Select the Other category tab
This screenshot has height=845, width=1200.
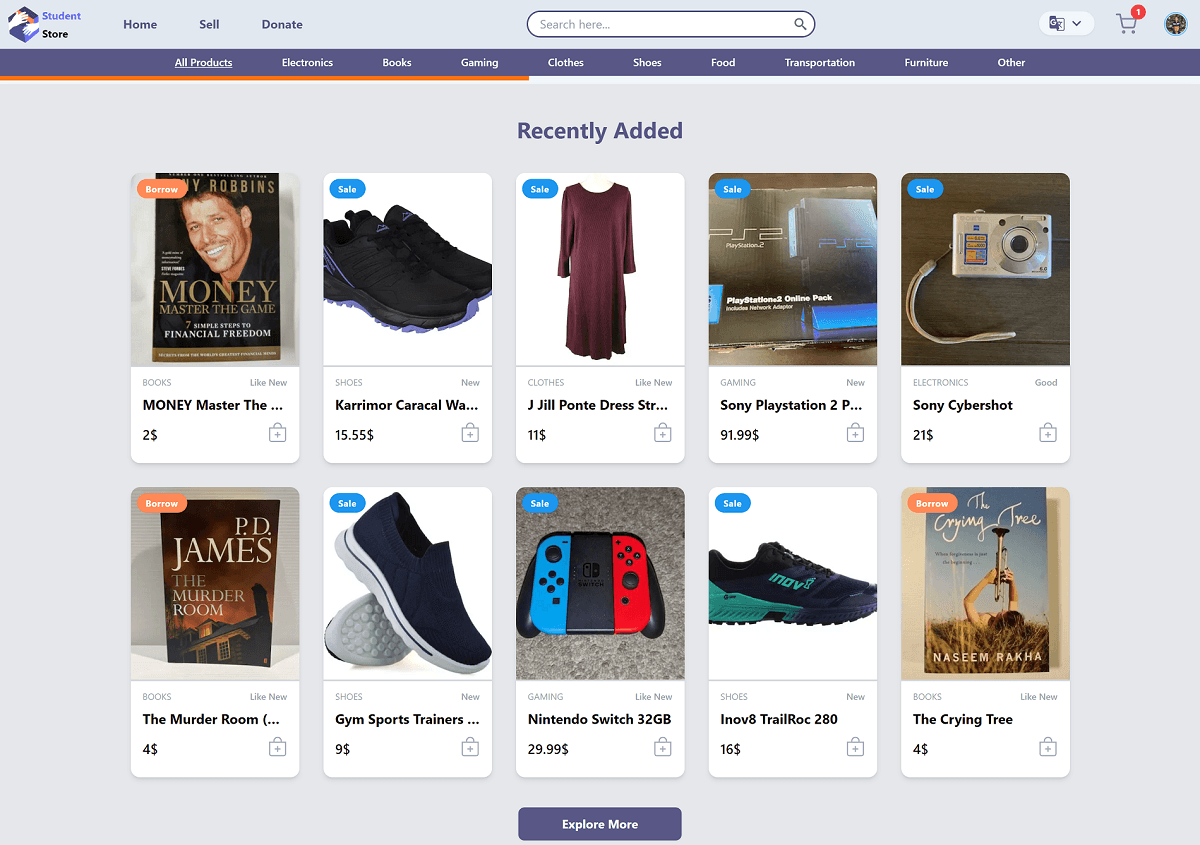point(1011,62)
